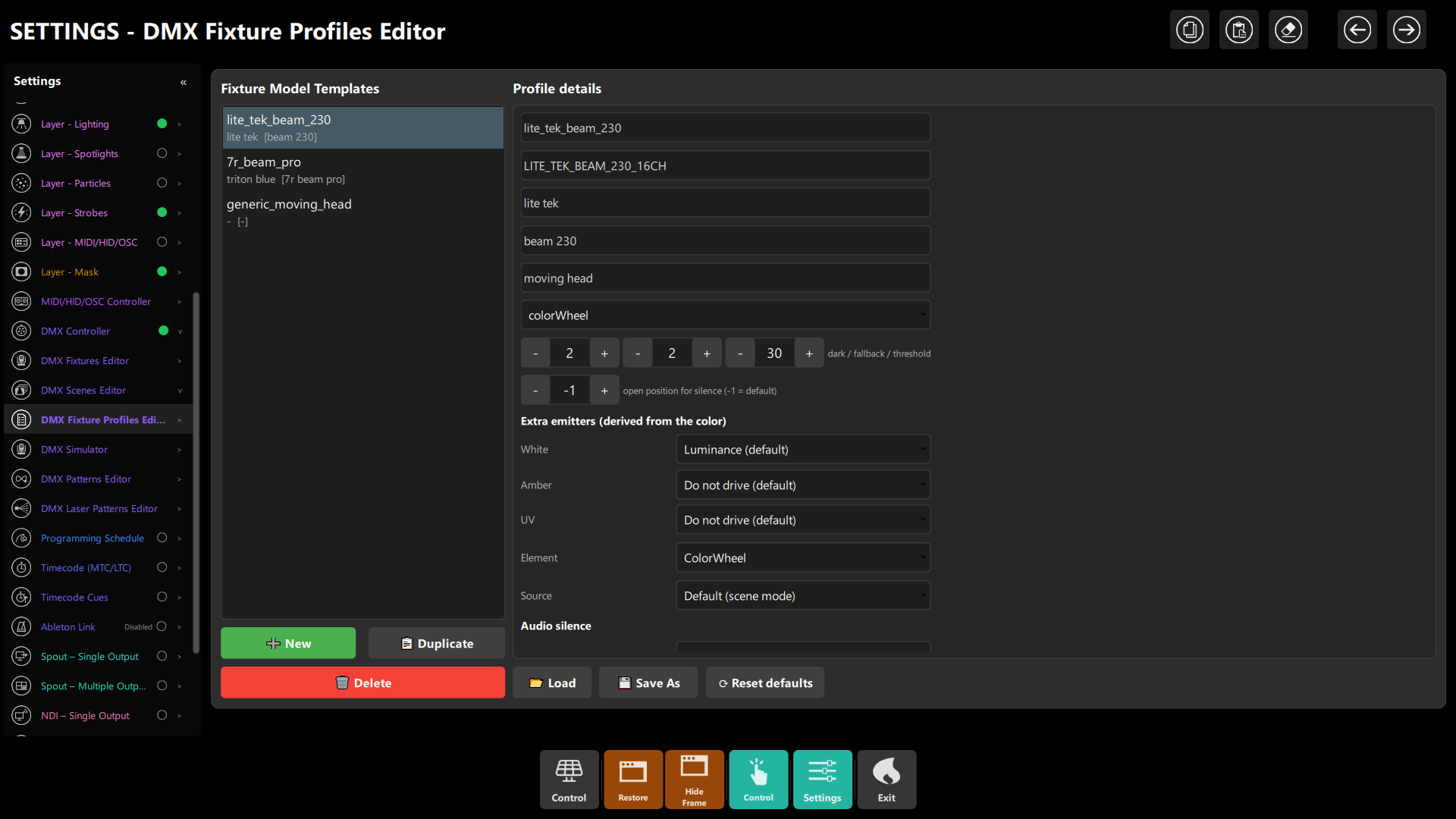Screen dimensions: 1456x819
Task: Click the Layer - Lighting icon
Action: pos(22,124)
